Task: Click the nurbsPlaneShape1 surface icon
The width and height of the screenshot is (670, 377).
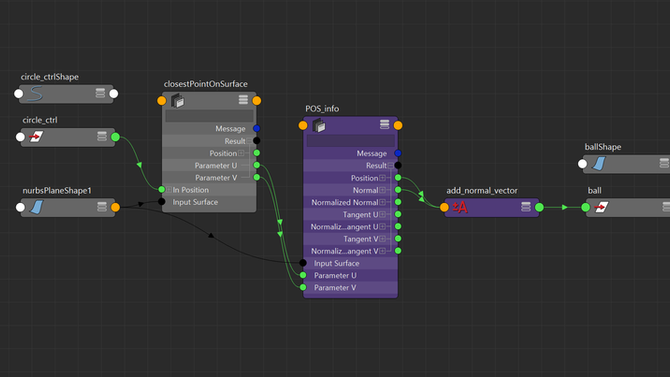Action: click(x=37, y=207)
